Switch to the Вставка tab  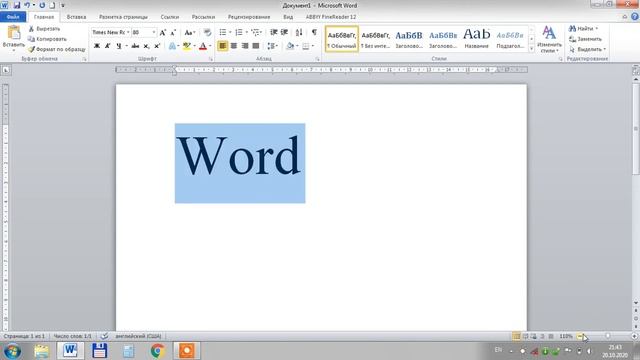coord(76,17)
